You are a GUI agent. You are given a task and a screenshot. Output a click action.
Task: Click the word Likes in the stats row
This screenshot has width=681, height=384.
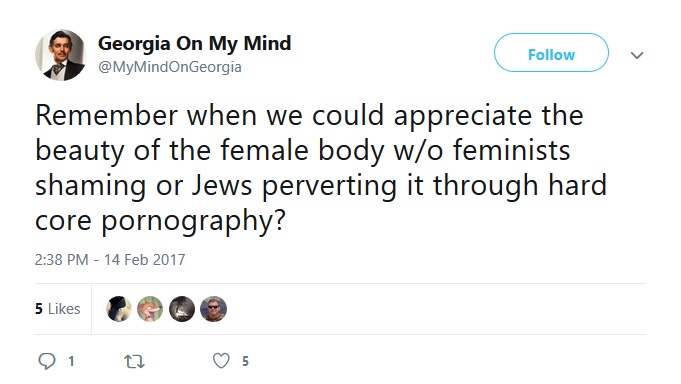coord(64,309)
